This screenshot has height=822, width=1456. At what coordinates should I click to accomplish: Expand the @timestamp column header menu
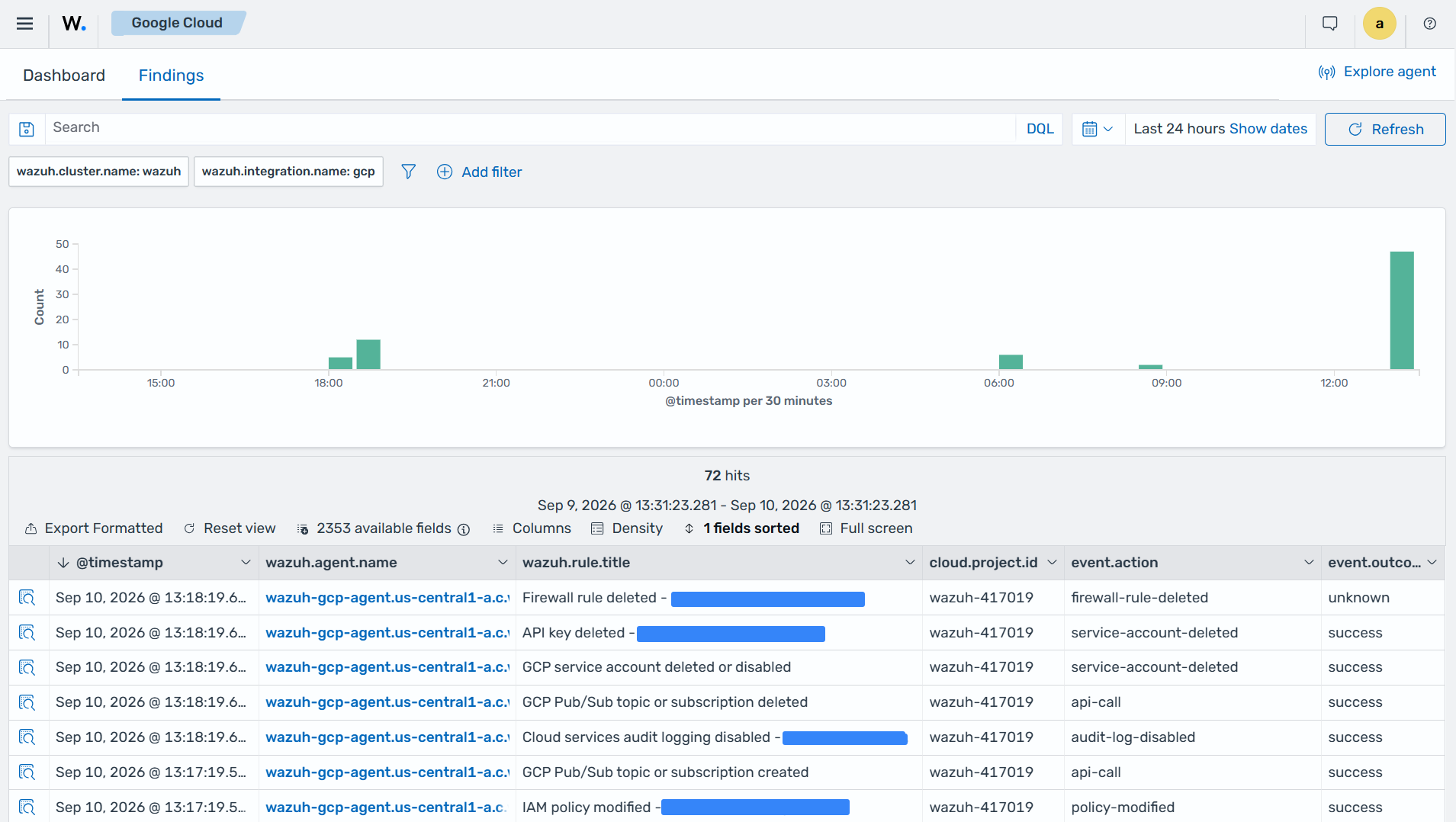(246, 563)
